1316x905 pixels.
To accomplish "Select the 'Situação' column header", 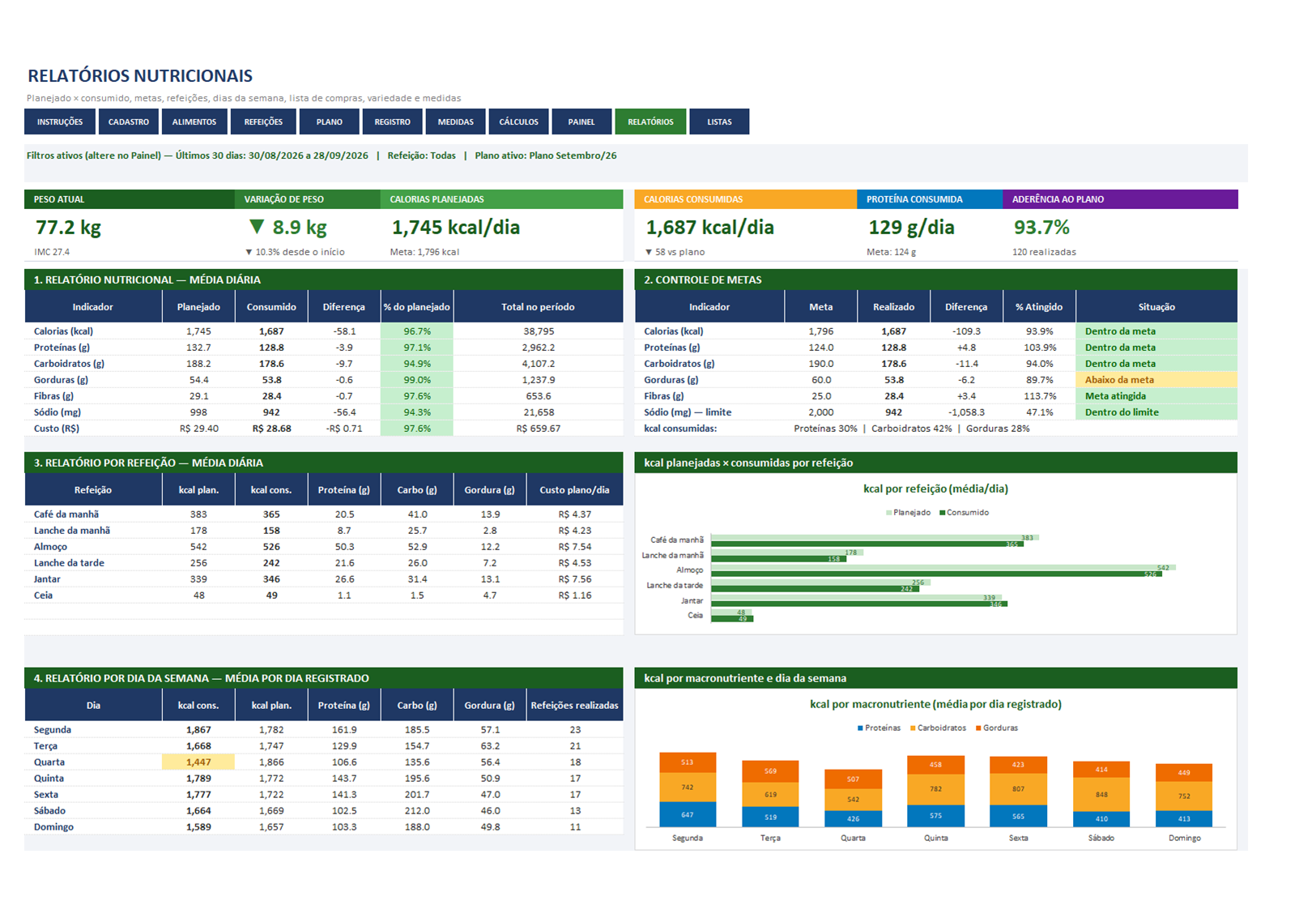I will pyautogui.click(x=1156, y=307).
